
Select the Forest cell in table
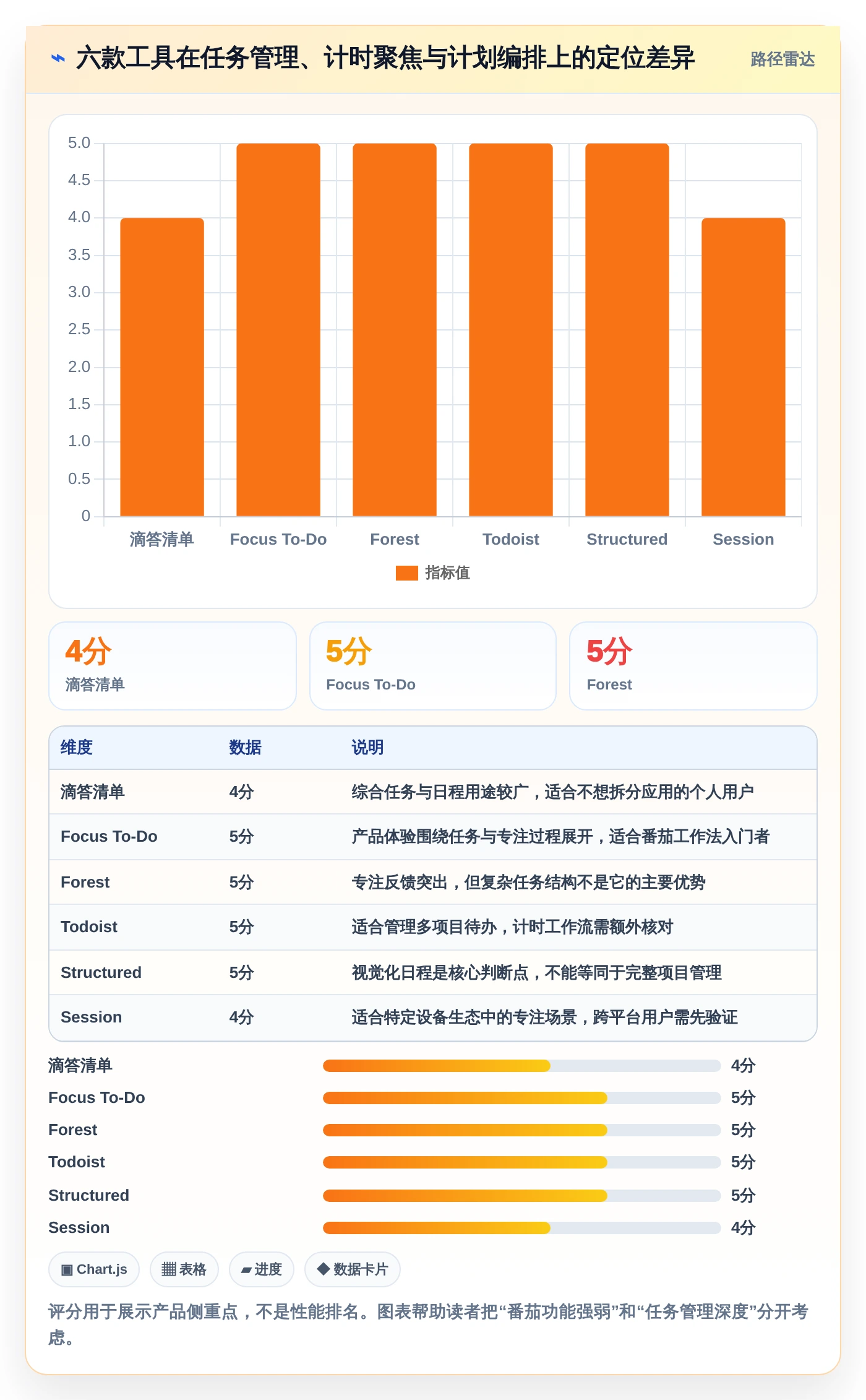pos(85,882)
